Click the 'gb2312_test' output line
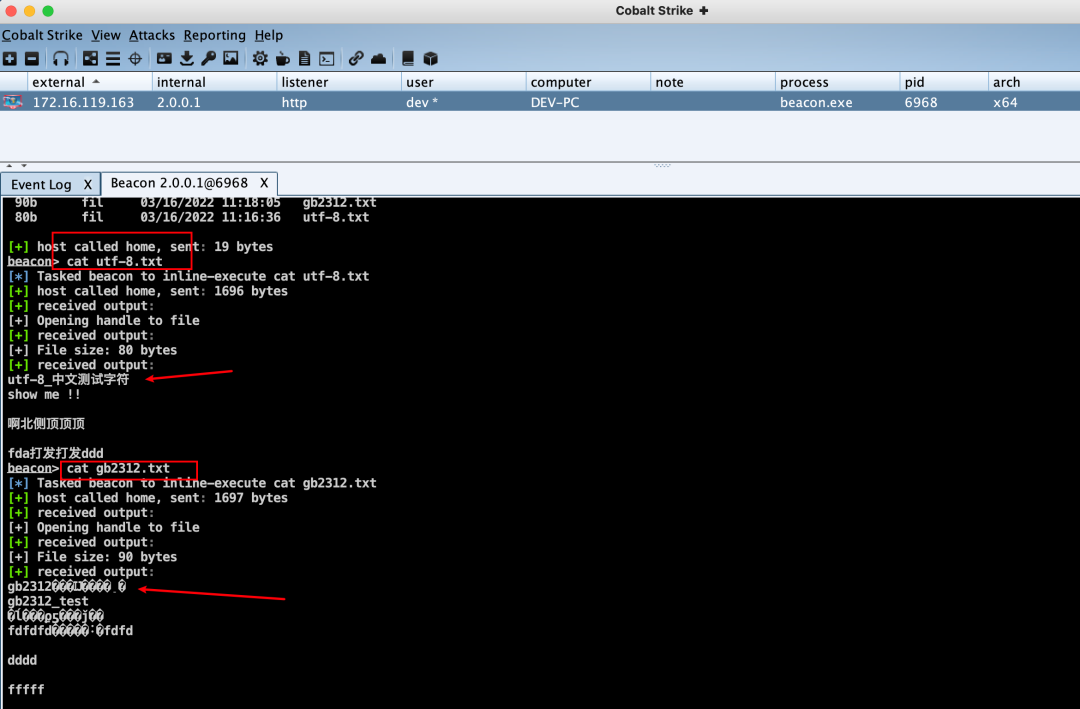1080x709 pixels. 48,602
